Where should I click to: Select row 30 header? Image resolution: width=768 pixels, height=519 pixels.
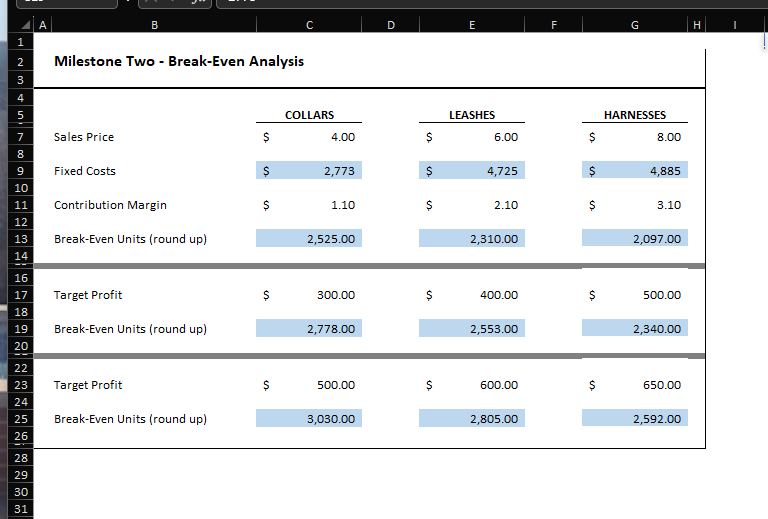[x=21, y=492]
